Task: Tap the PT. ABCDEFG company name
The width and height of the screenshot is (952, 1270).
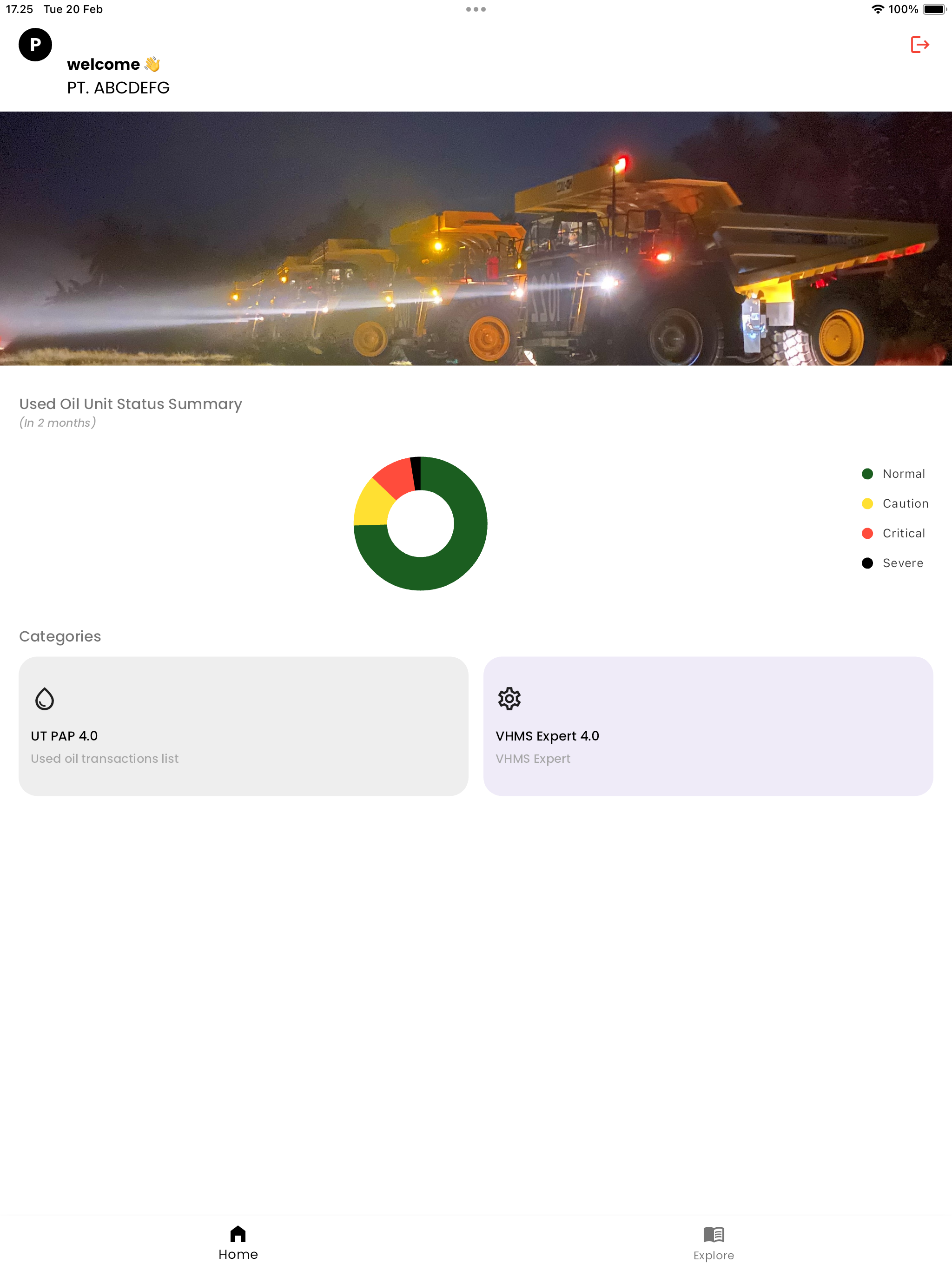Action: tap(118, 88)
